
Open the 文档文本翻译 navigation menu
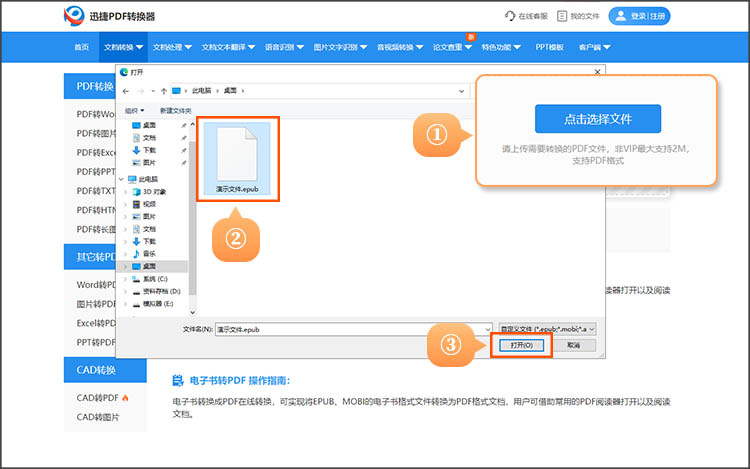(228, 47)
